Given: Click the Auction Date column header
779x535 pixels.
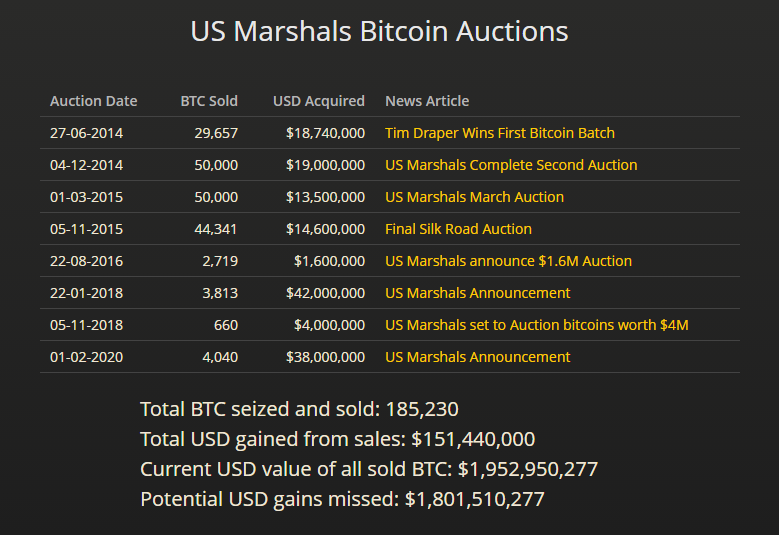Looking at the screenshot, I should pos(94,101).
